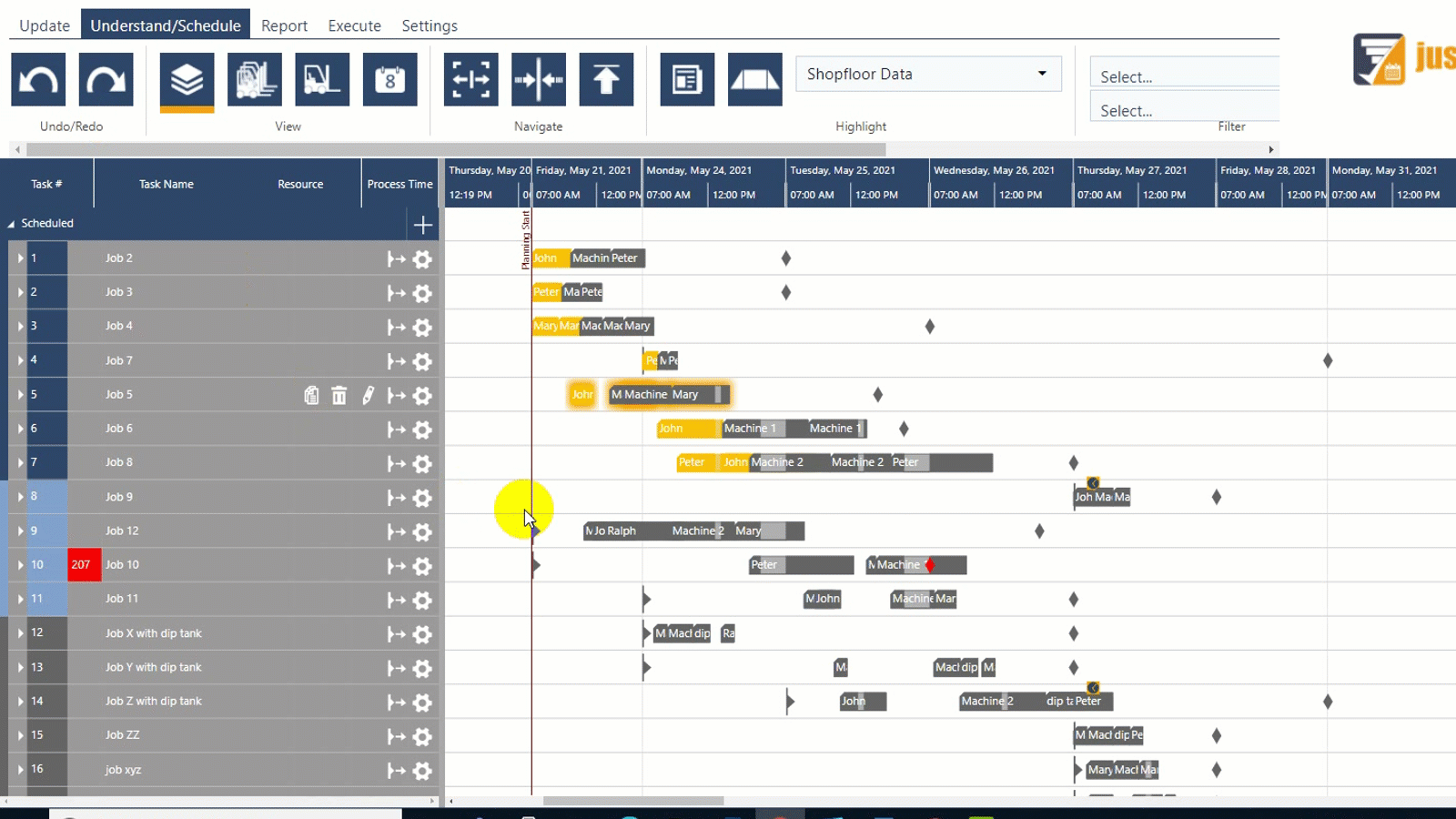Add a new task with plus icon
The width and height of the screenshot is (1456, 819).
click(x=423, y=225)
